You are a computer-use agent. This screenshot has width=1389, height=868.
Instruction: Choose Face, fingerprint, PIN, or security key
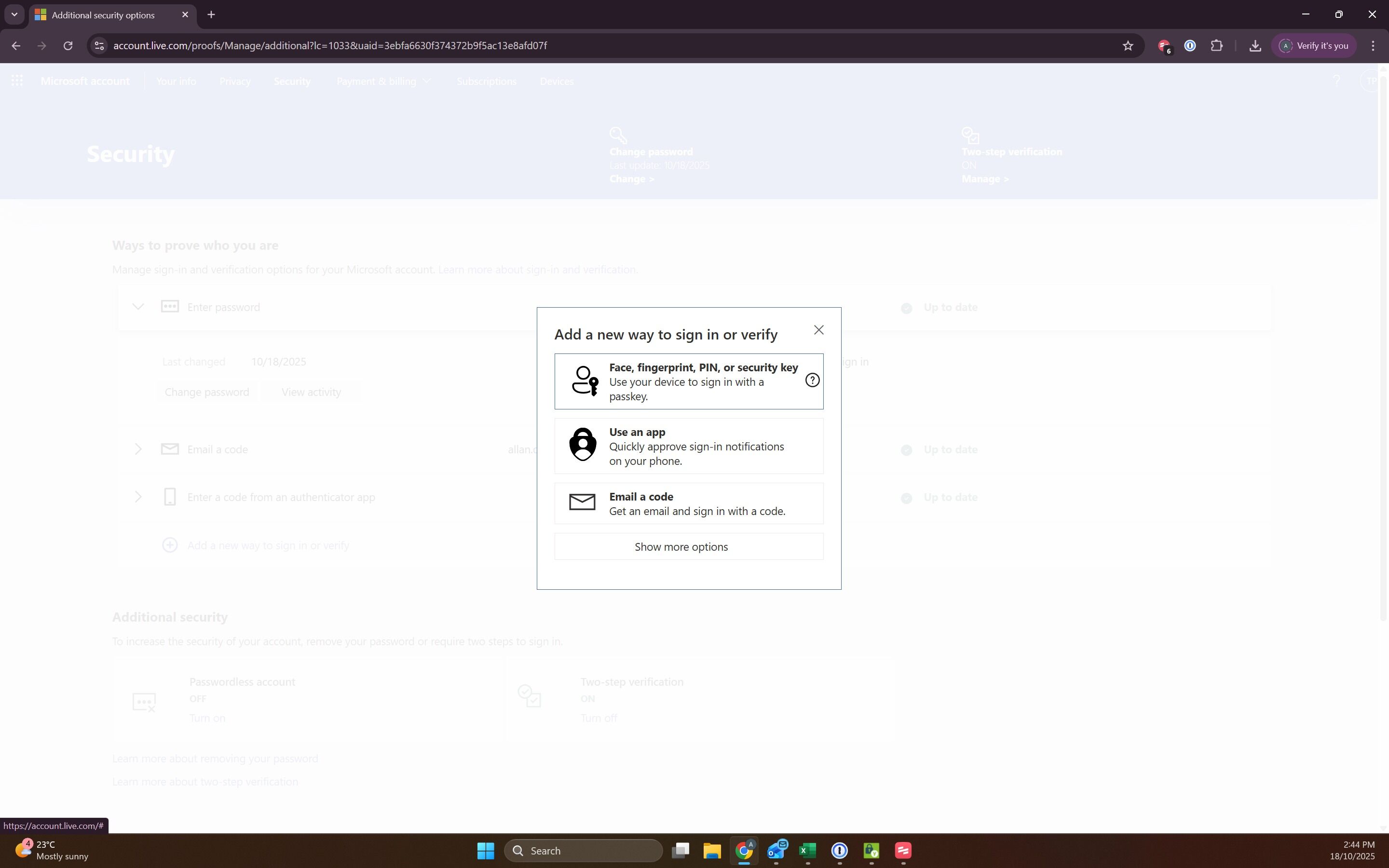point(689,381)
